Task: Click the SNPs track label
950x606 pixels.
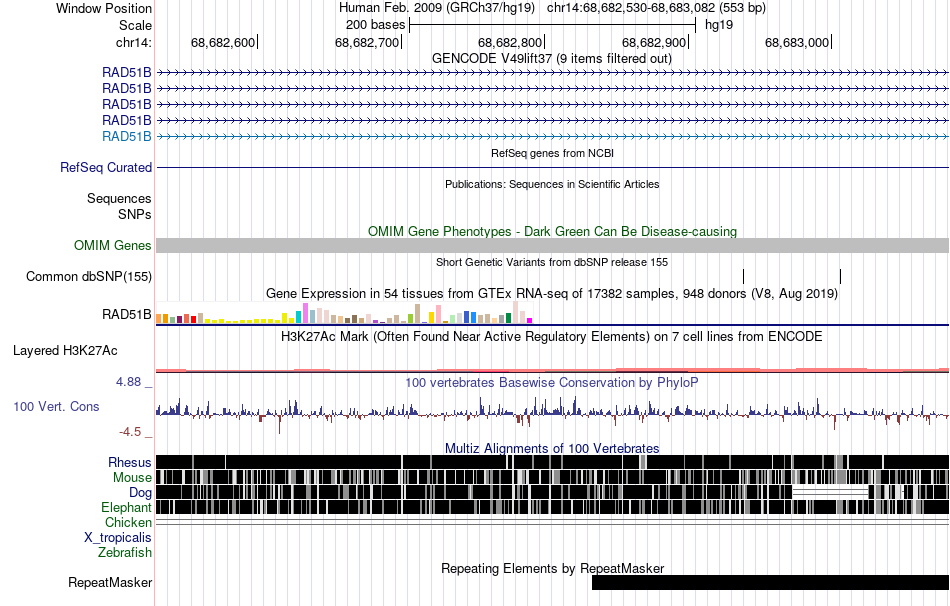Action: tap(135, 215)
